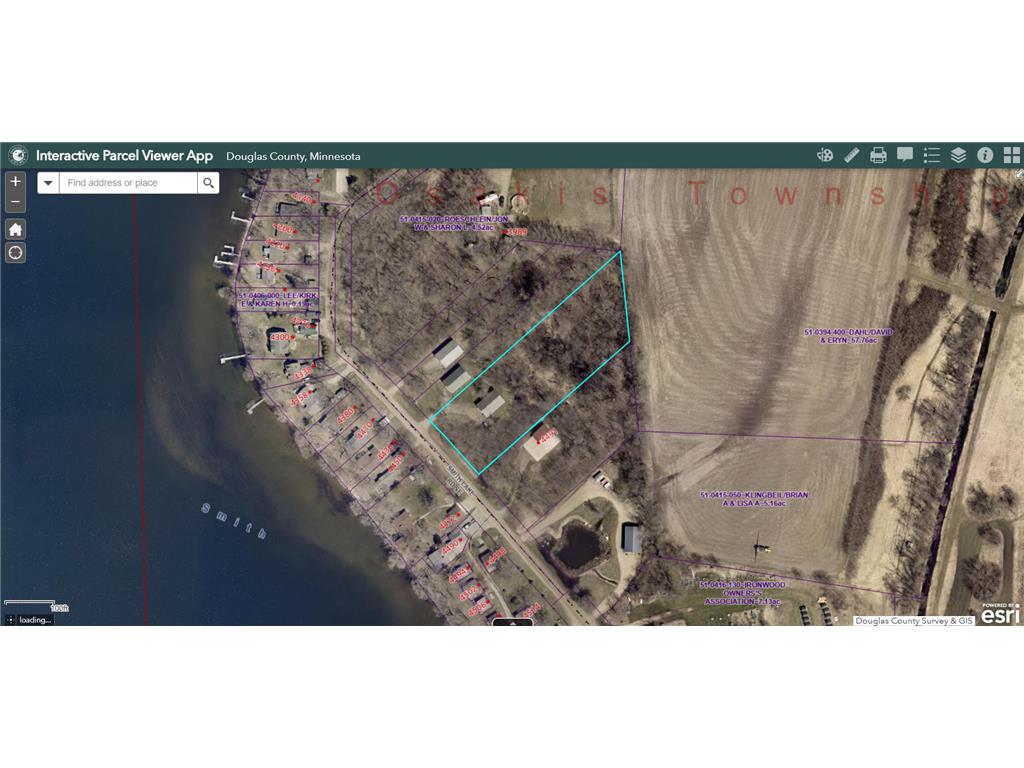1024x768 pixels.
Task: Open the About info icon
Action: [985, 155]
